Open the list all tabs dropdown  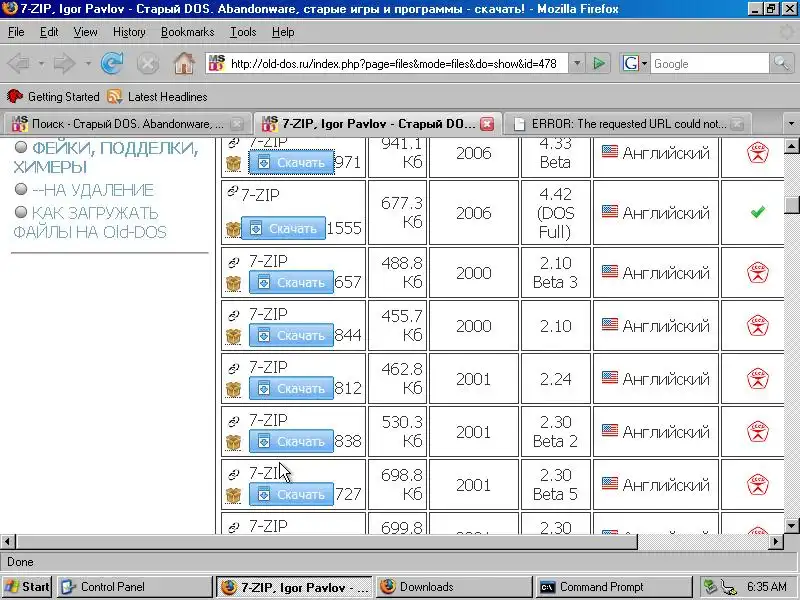pos(791,124)
